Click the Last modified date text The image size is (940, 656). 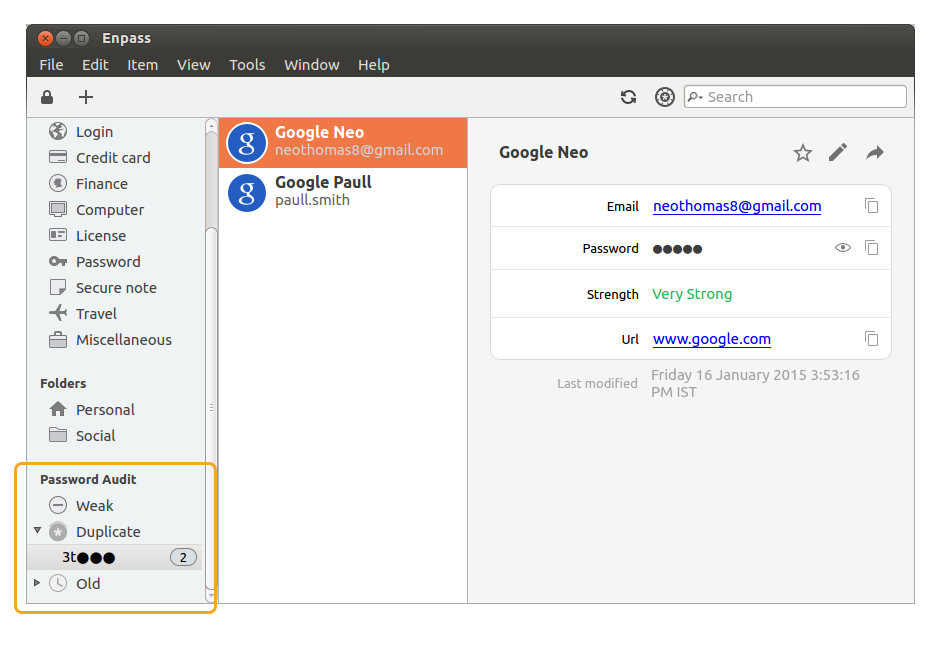(x=755, y=384)
